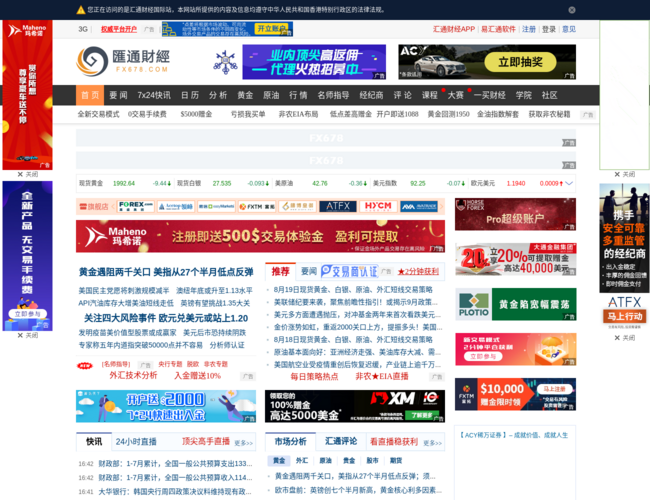Open the PLOTIO 黄金陷窄幅震荡 banner
This screenshot has width=650, height=500.
click(515, 304)
